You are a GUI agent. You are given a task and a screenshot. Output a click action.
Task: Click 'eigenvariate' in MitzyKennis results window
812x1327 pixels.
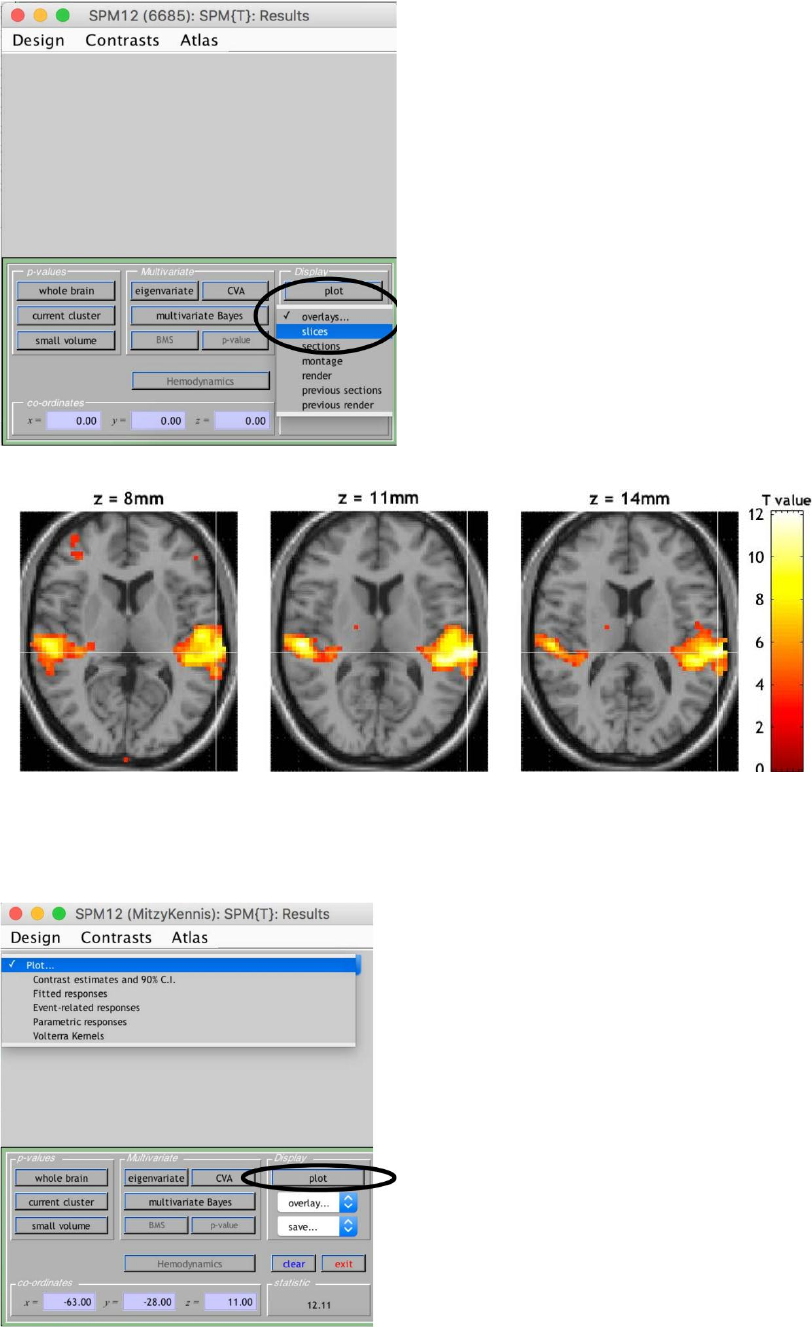(155, 1178)
